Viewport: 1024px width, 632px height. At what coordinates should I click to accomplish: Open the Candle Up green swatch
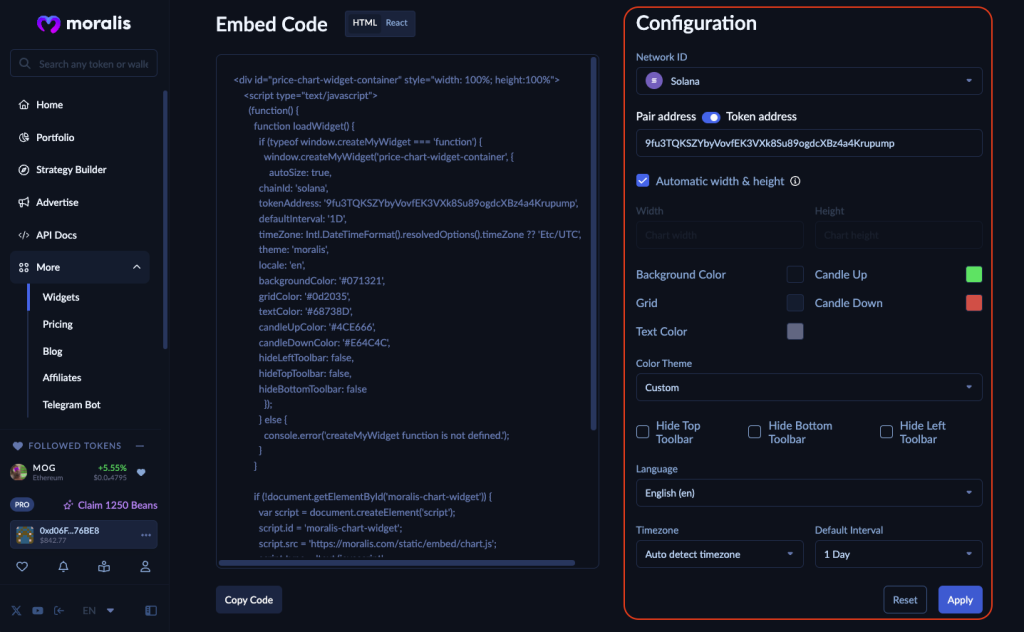[x=974, y=274]
